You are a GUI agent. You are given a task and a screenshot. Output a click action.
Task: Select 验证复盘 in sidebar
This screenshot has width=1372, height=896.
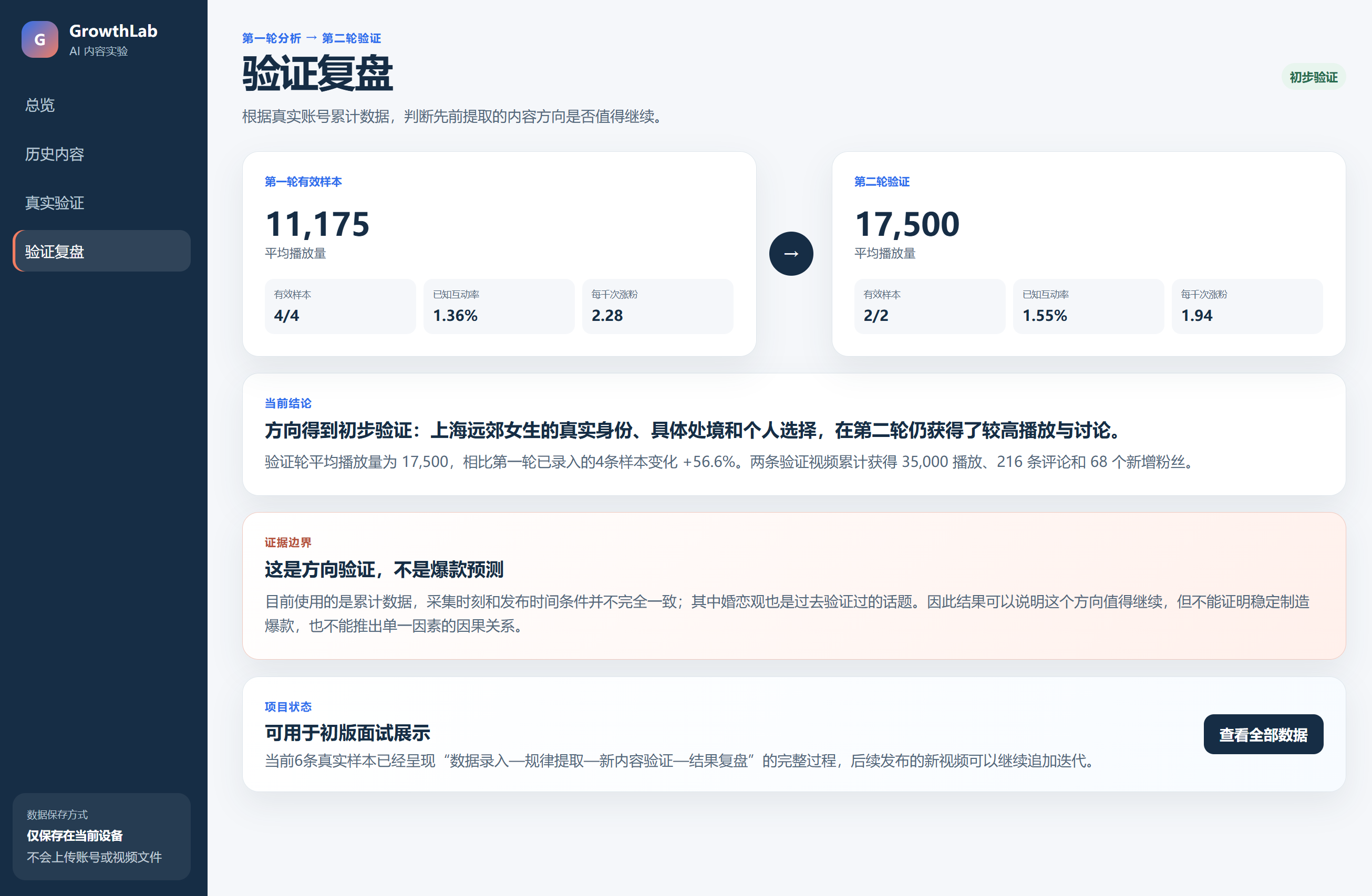tap(101, 251)
